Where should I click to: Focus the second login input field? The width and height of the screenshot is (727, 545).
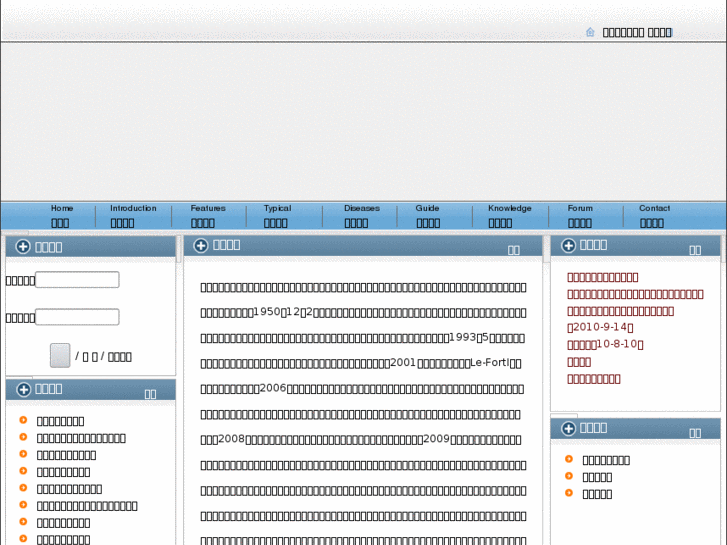pyautogui.click(x=77, y=317)
